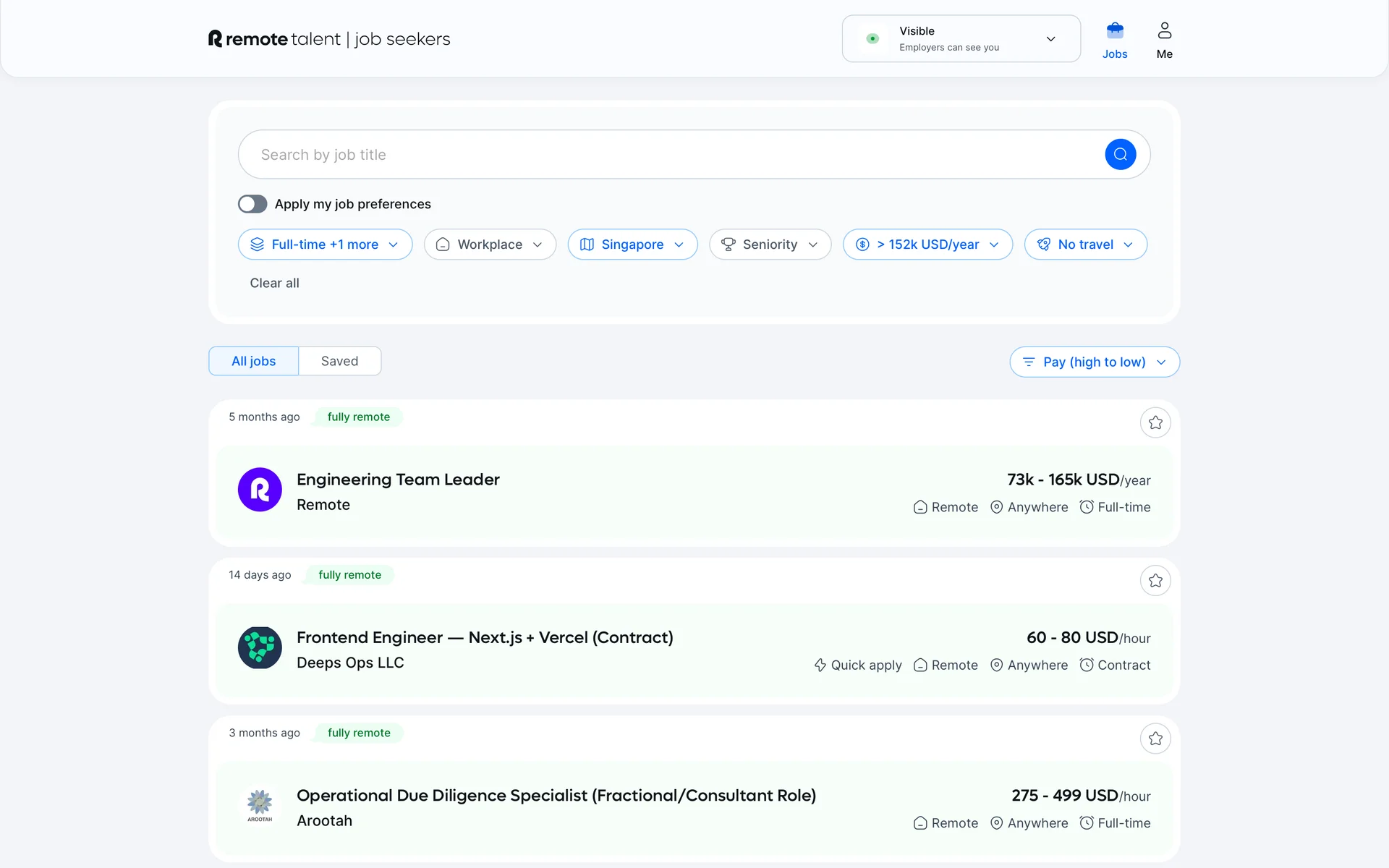This screenshot has width=1389, height=868.
Task: Switch to the Saved tab
Action: pos(339,361)
